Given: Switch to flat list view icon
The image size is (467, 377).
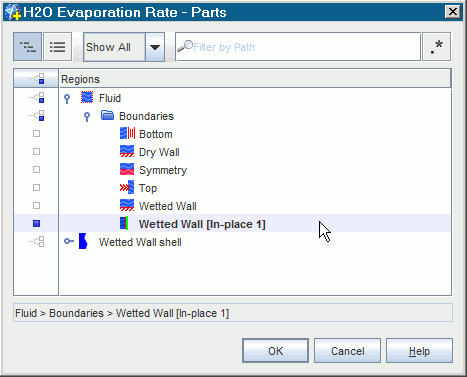Looking at the screenshot, I should [x=57, y=47].
